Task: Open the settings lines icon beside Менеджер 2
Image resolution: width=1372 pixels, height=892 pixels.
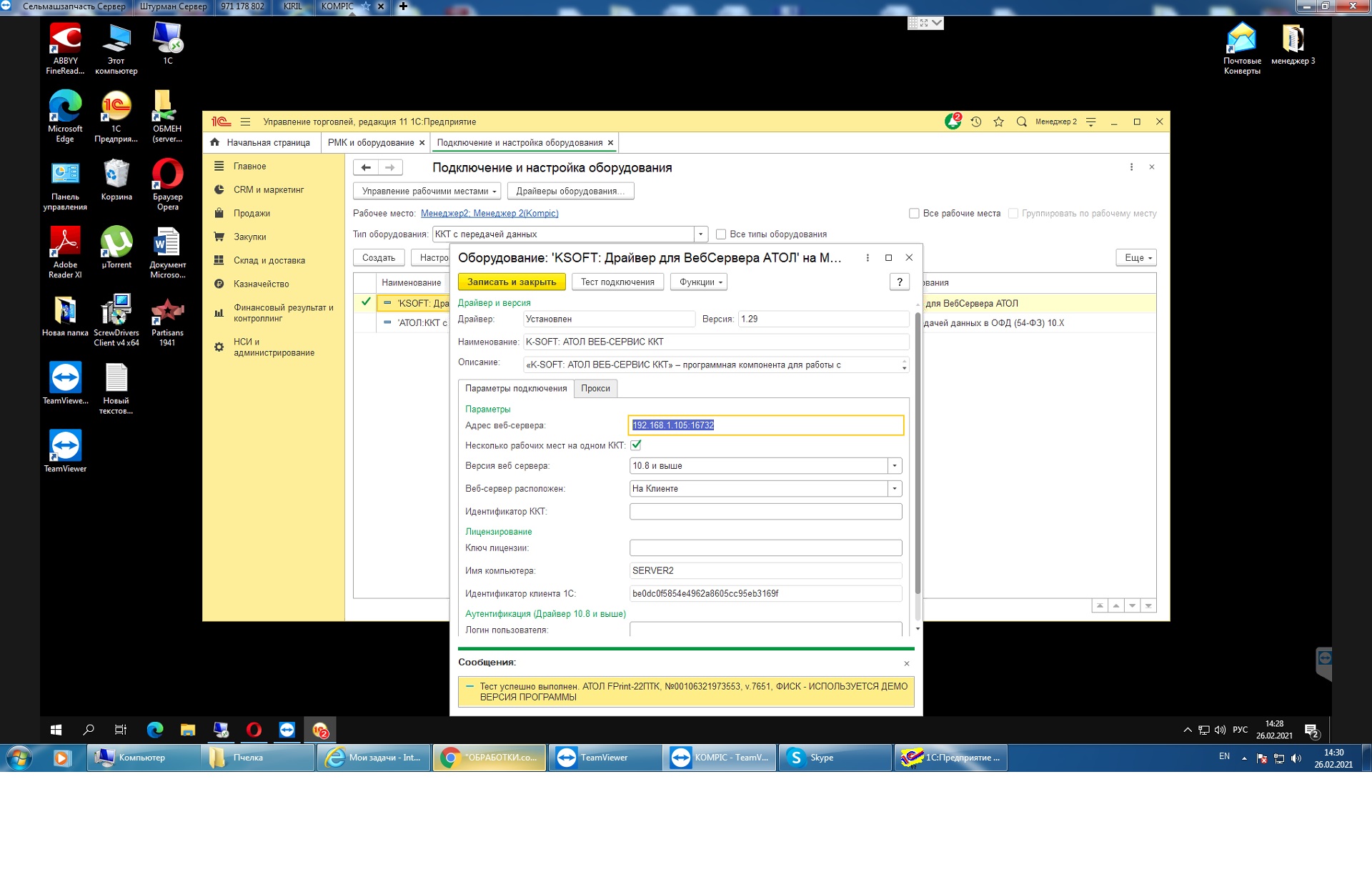Action: click(1091, 122)
